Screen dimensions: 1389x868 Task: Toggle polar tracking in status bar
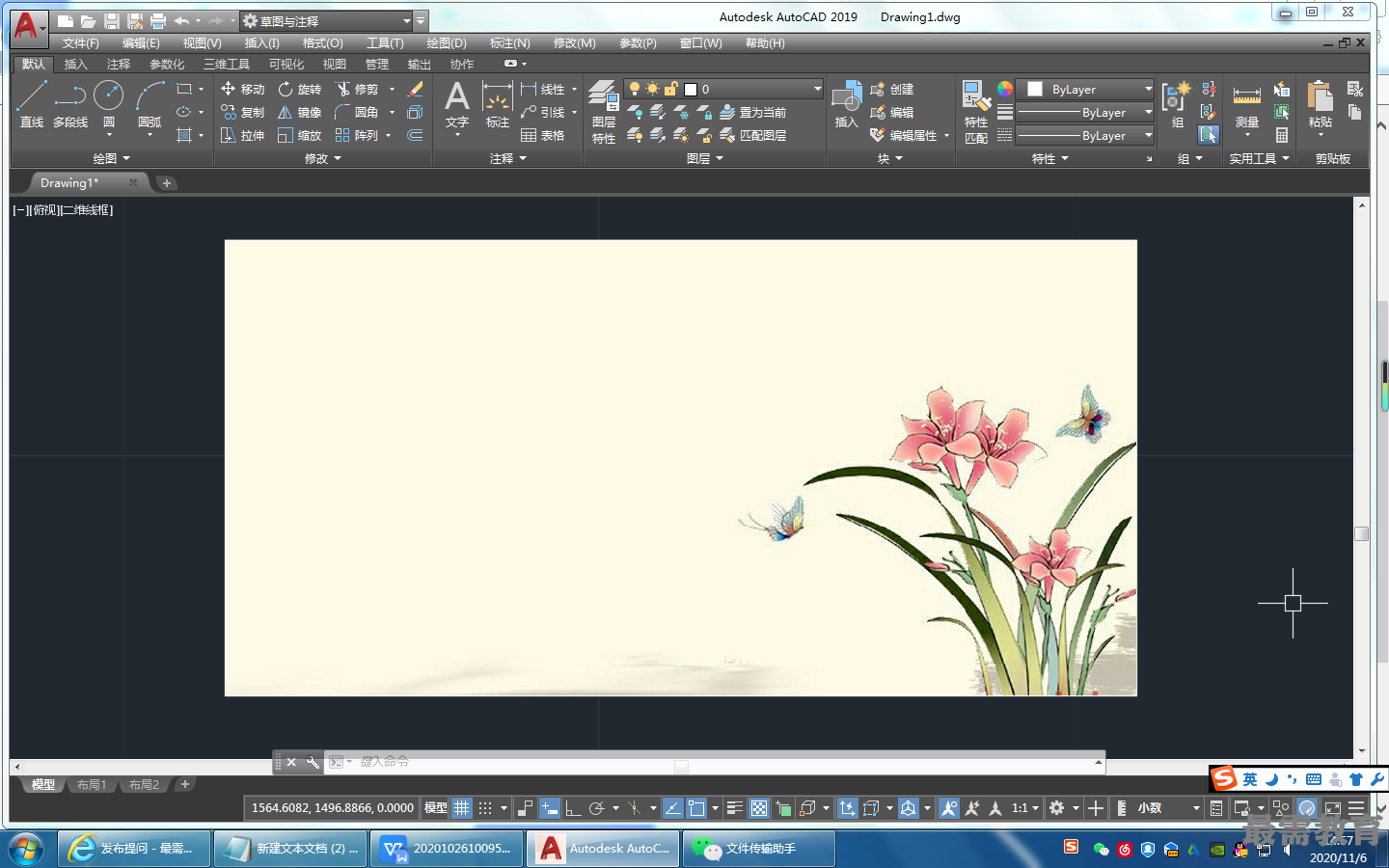(596, 808)
